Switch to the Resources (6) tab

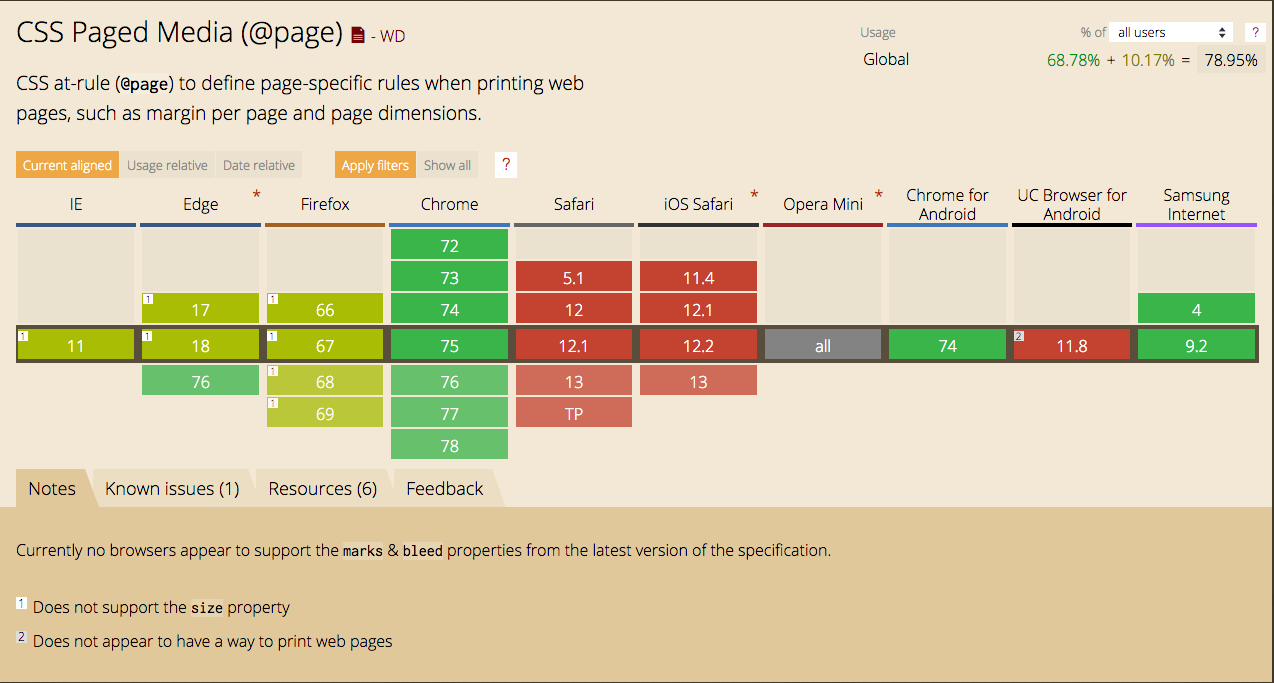322,489
